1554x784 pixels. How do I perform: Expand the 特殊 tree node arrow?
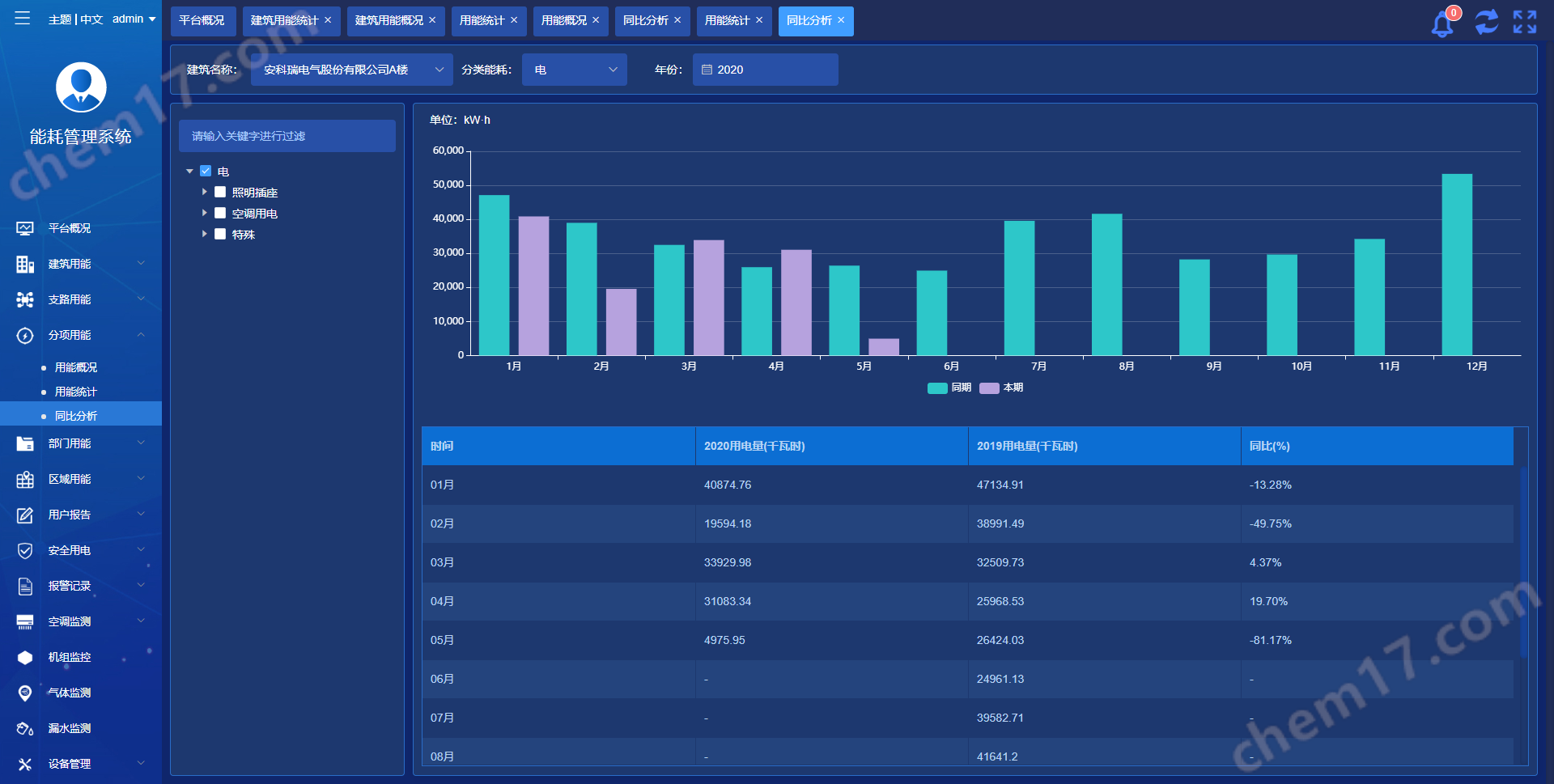coord(205,235)
